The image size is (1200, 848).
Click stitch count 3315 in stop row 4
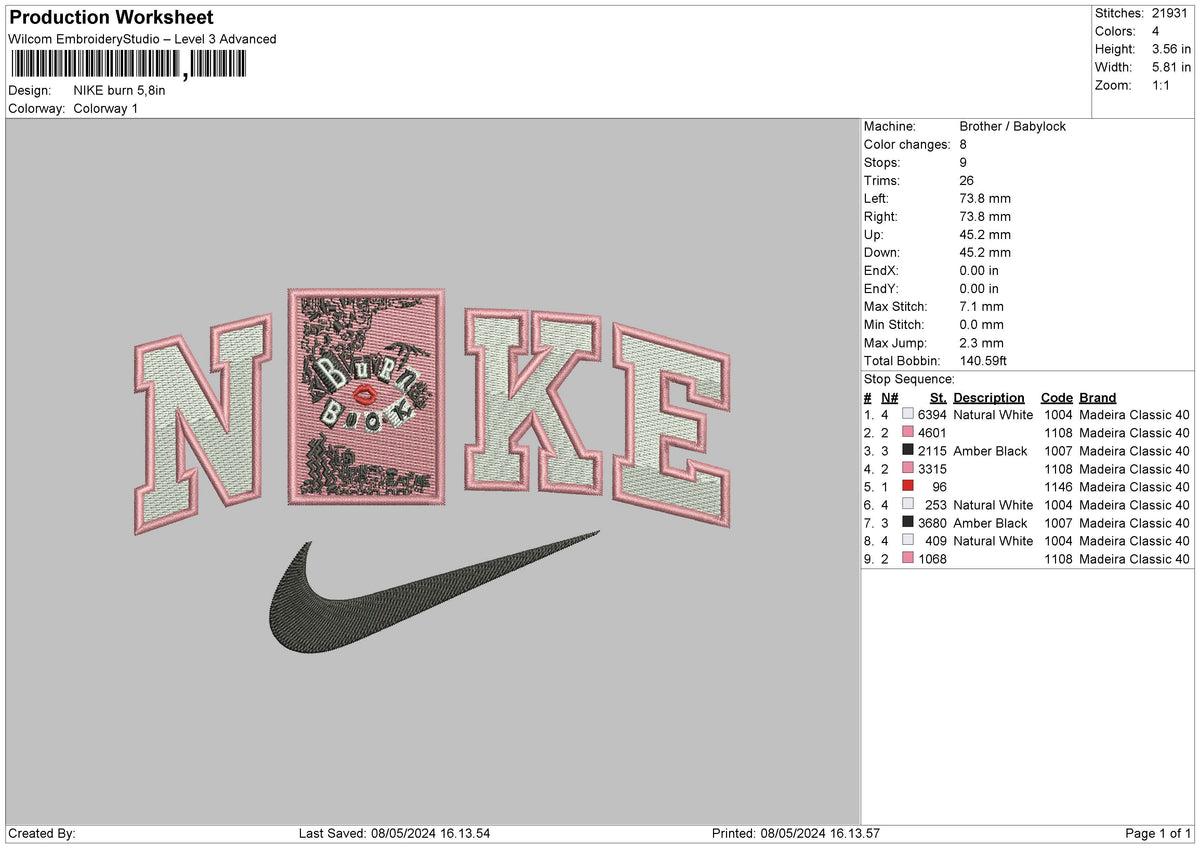click(x=931, y=469)
